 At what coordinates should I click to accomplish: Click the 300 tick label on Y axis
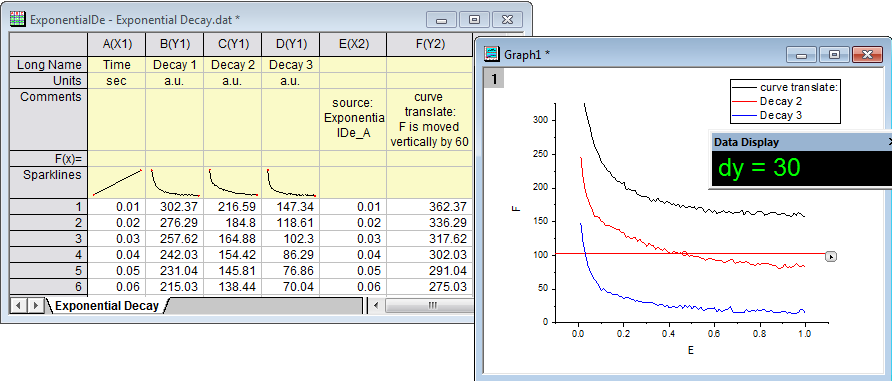click(539, 121)
